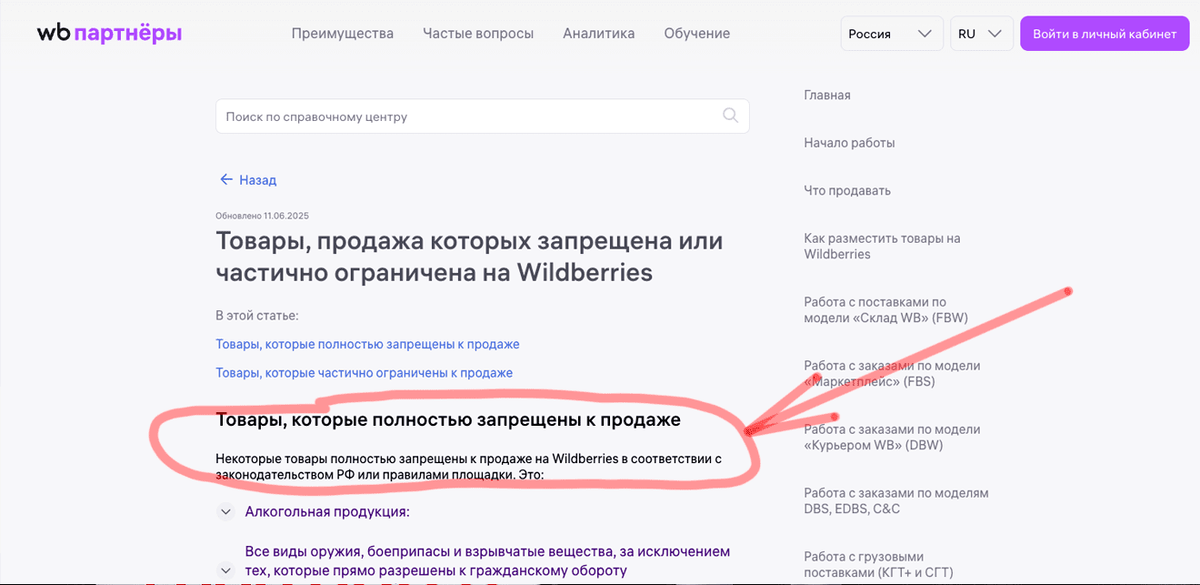
Task: Open the Частые вопросы menu item
Action: pyautogui.click(x=478, y=33)
